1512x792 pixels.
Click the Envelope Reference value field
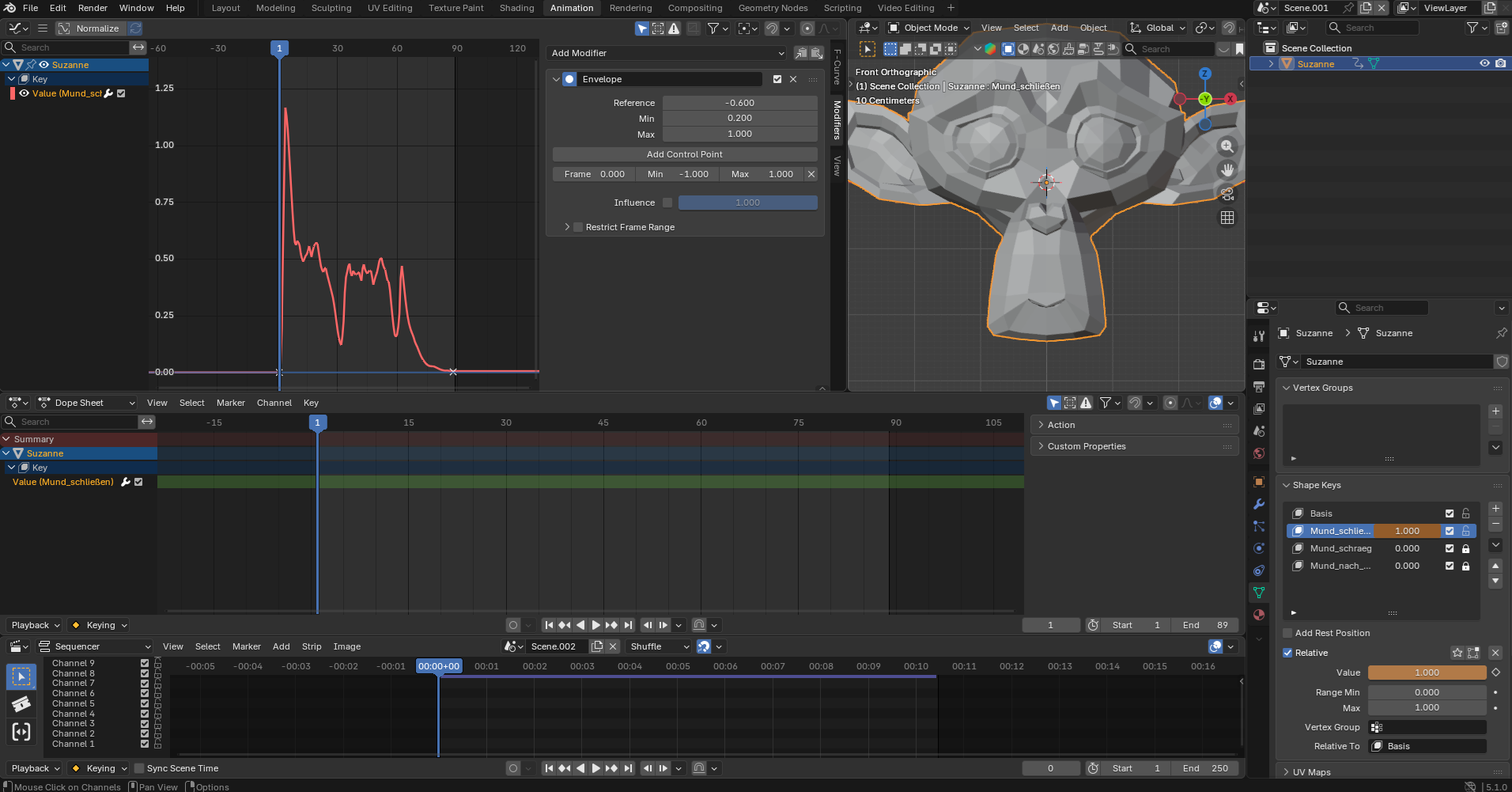pyautogui.click(x=740, y=103)
